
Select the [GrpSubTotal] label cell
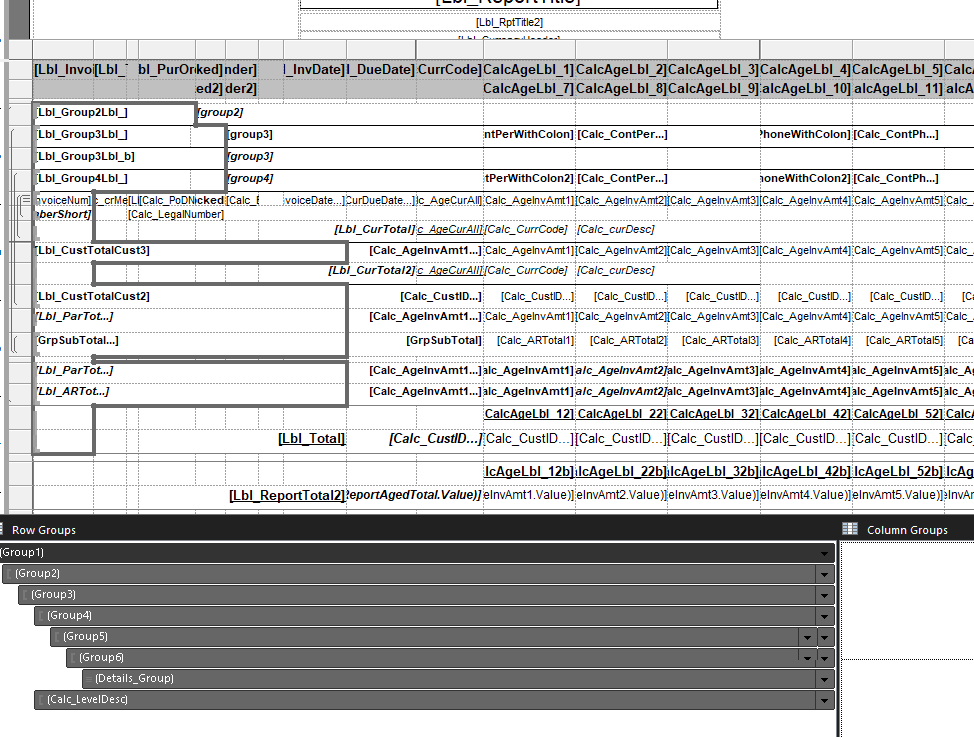[x=444, y=341]
